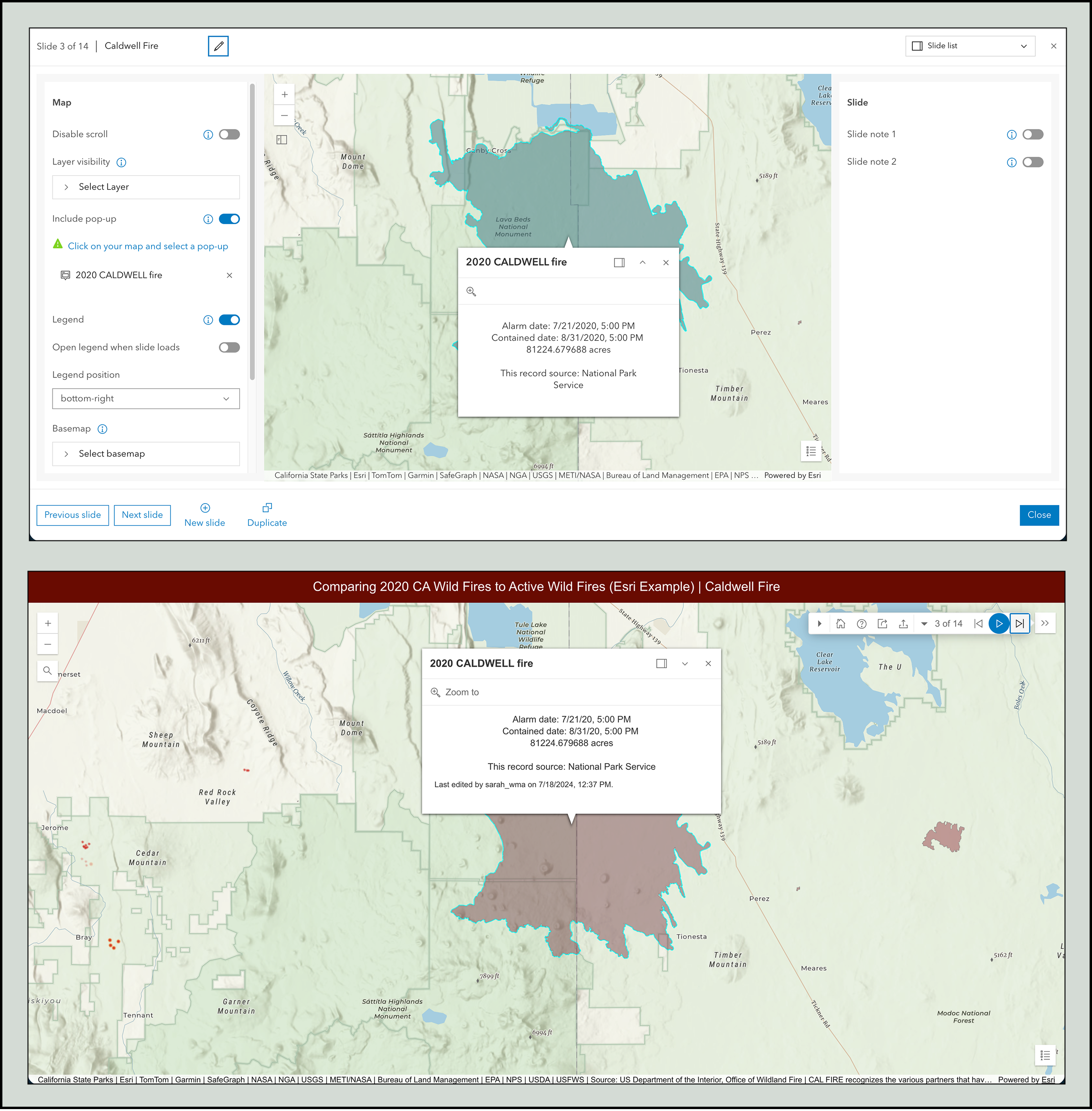Image resolution: width=1092 pixels, height=1111 pixels.
Task: Zoom in with the plus icon on editor map
Action: [284, 94]
